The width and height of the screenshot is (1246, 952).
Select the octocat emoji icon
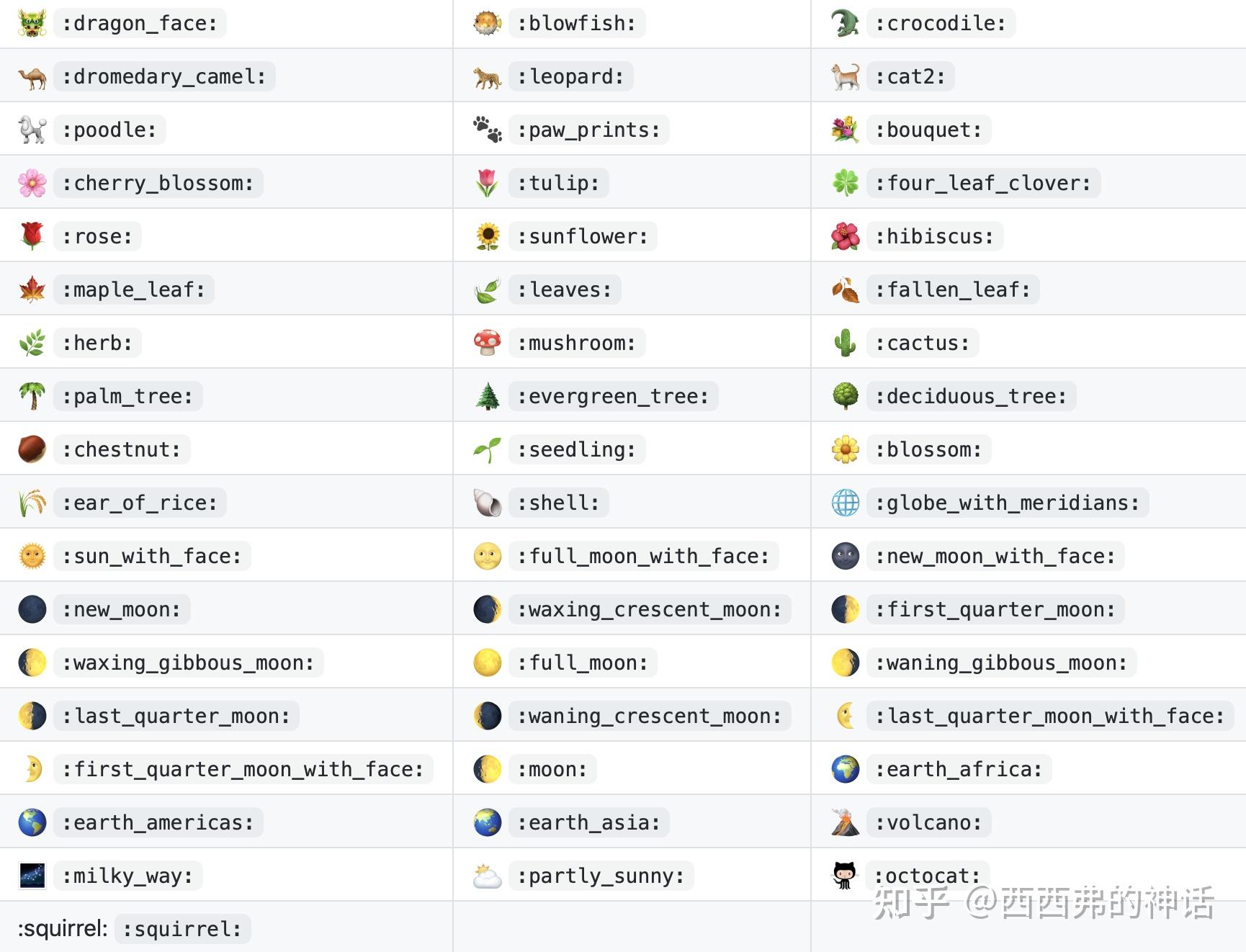tap(845, 876)
